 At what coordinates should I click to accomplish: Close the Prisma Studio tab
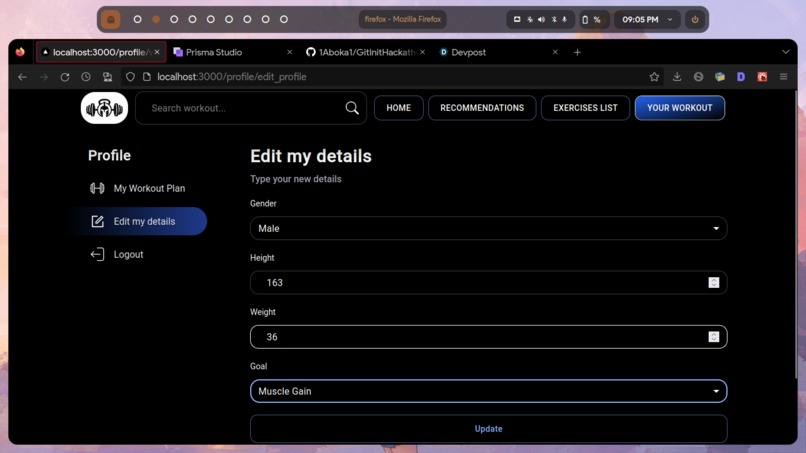tap(289, 52)
